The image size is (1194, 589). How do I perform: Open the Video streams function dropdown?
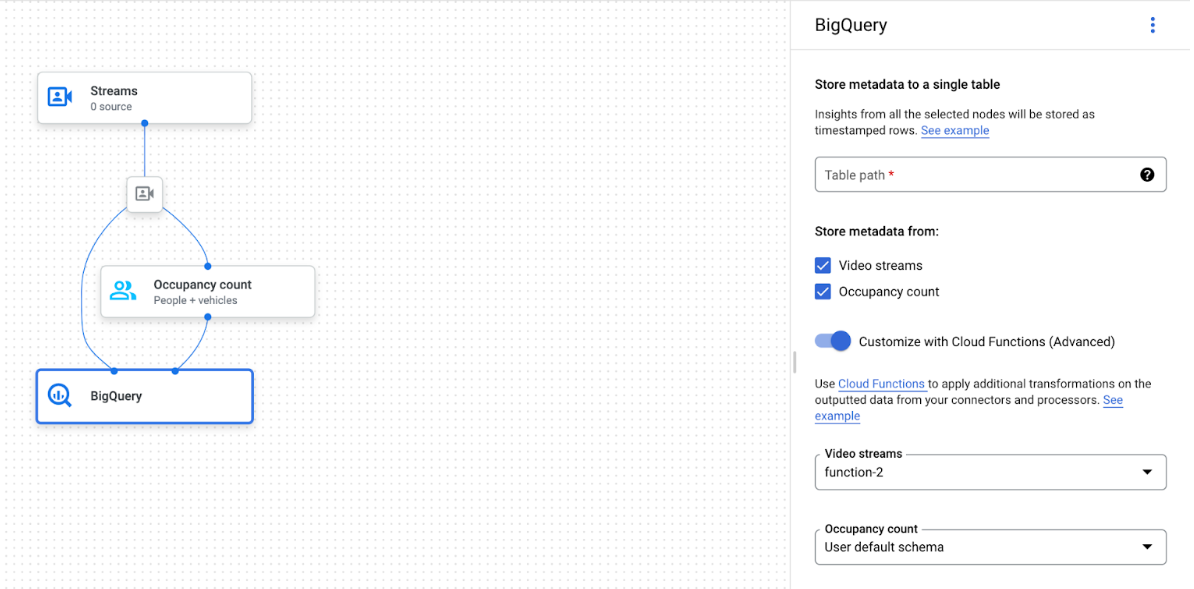click(990, 471)
